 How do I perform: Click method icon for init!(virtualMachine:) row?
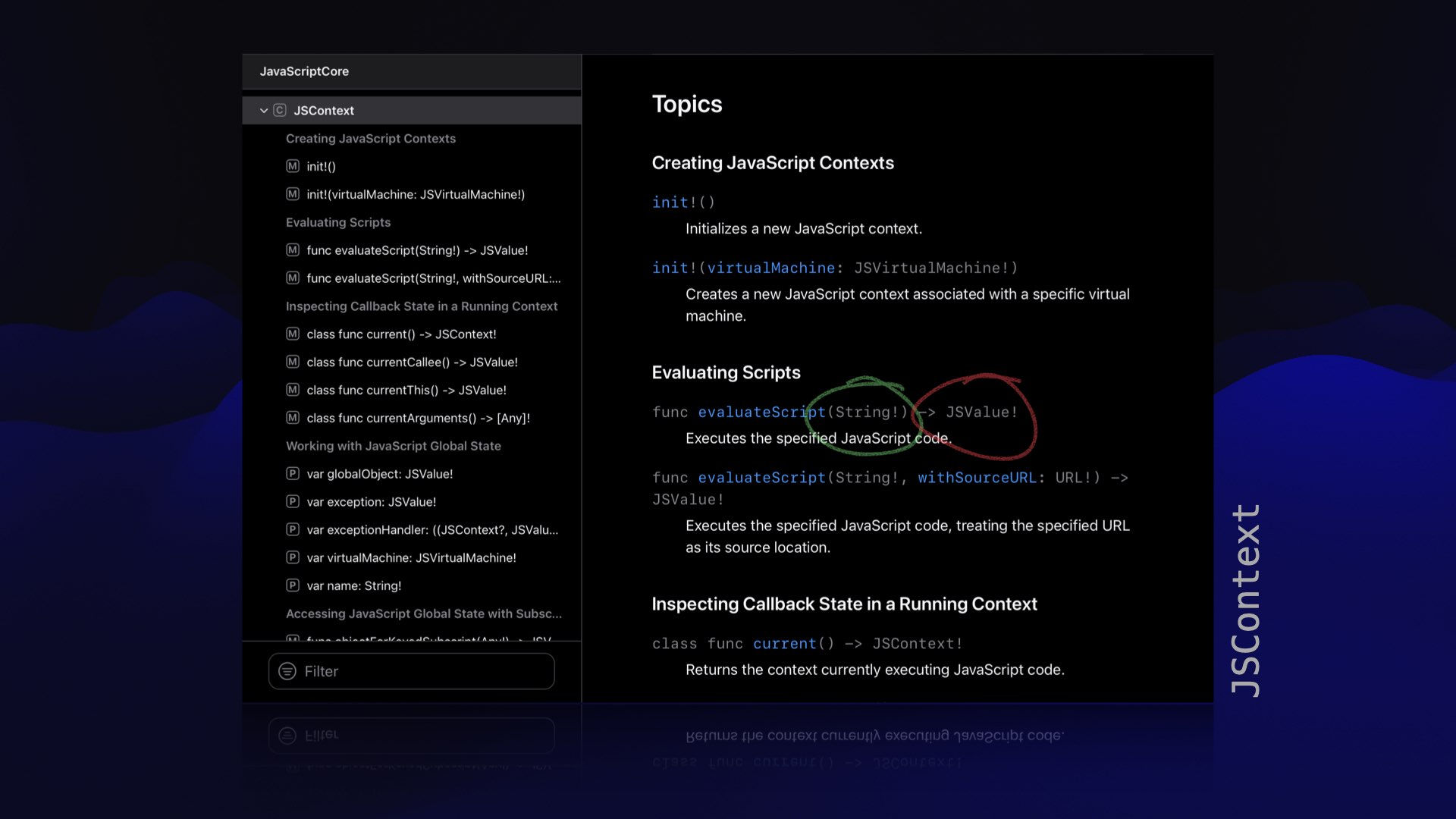click(x=293, y=194)
